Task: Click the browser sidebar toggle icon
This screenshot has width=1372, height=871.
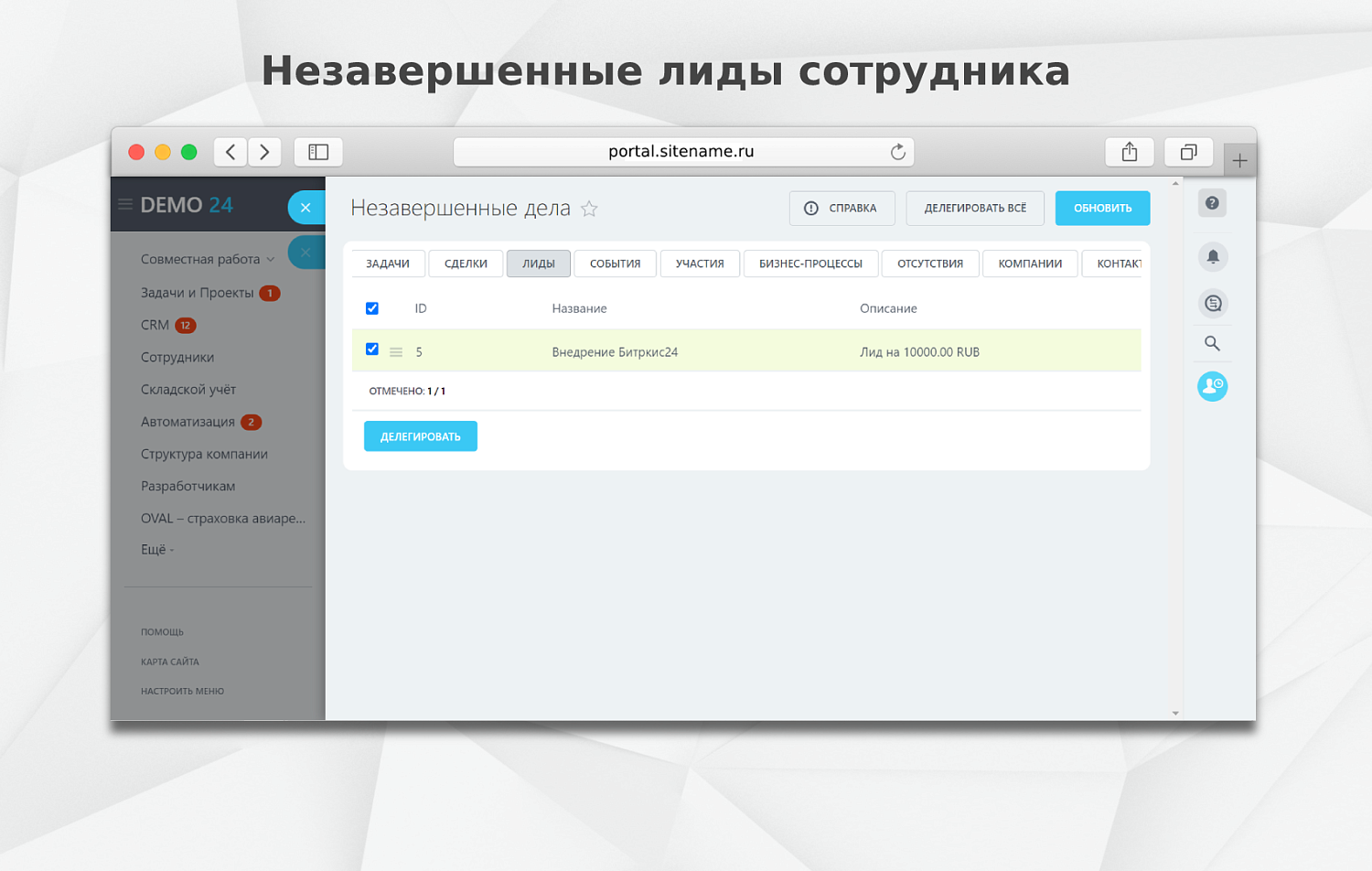Action: click(x=317, y=151)
